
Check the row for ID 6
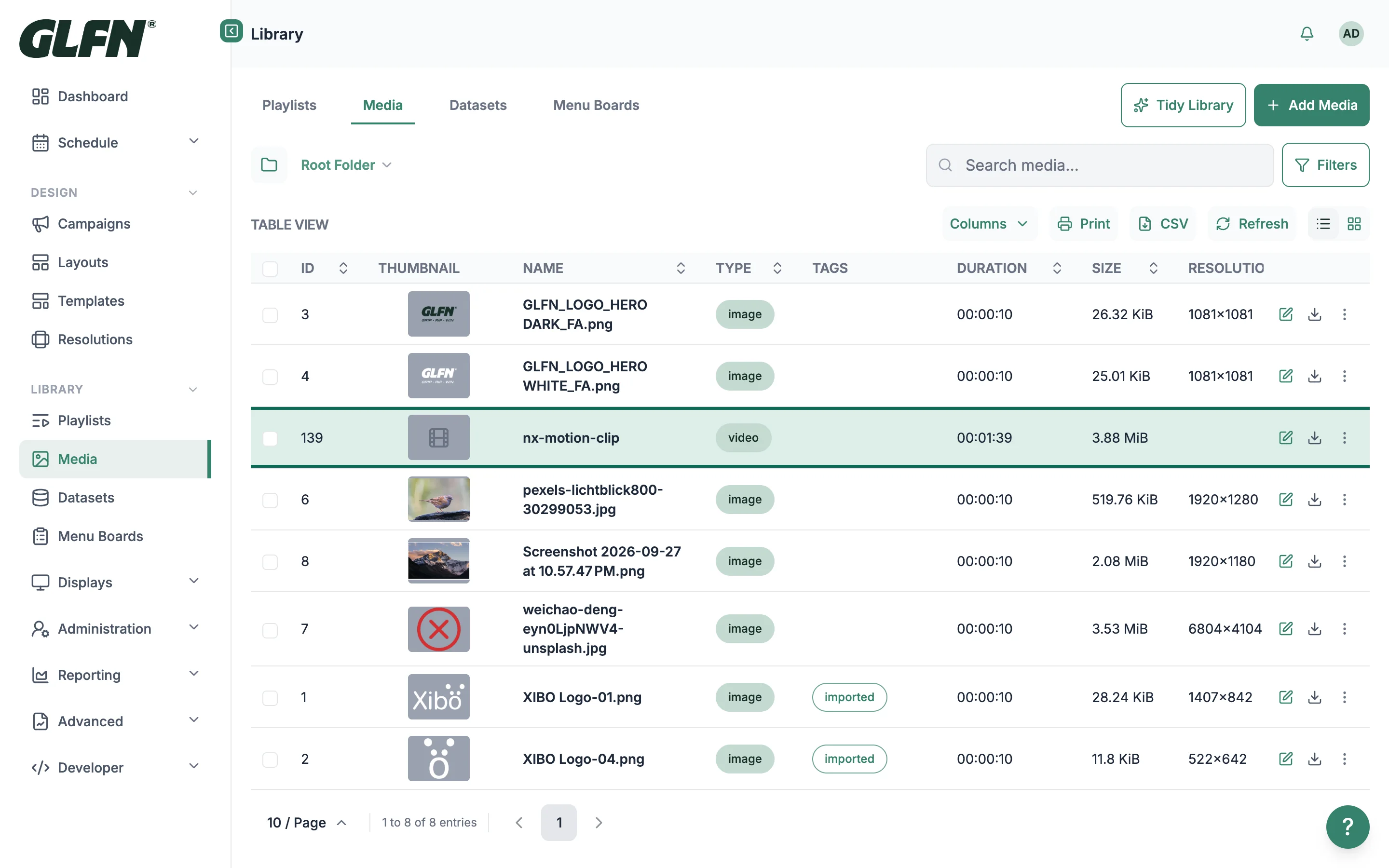click(270, 501)
